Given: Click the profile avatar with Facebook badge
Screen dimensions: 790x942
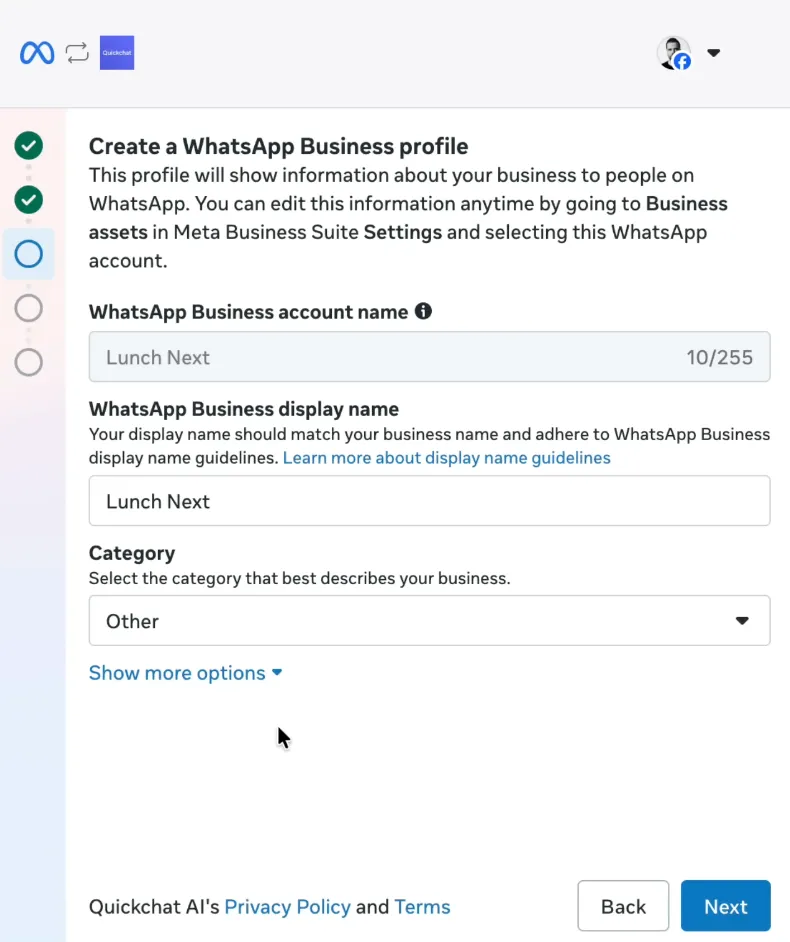Looking at the screenshot, I should (674, 53).
